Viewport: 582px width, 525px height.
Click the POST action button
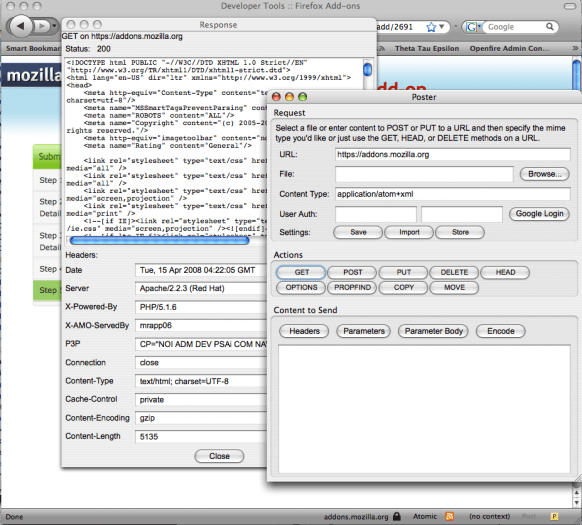coord(352,272)
